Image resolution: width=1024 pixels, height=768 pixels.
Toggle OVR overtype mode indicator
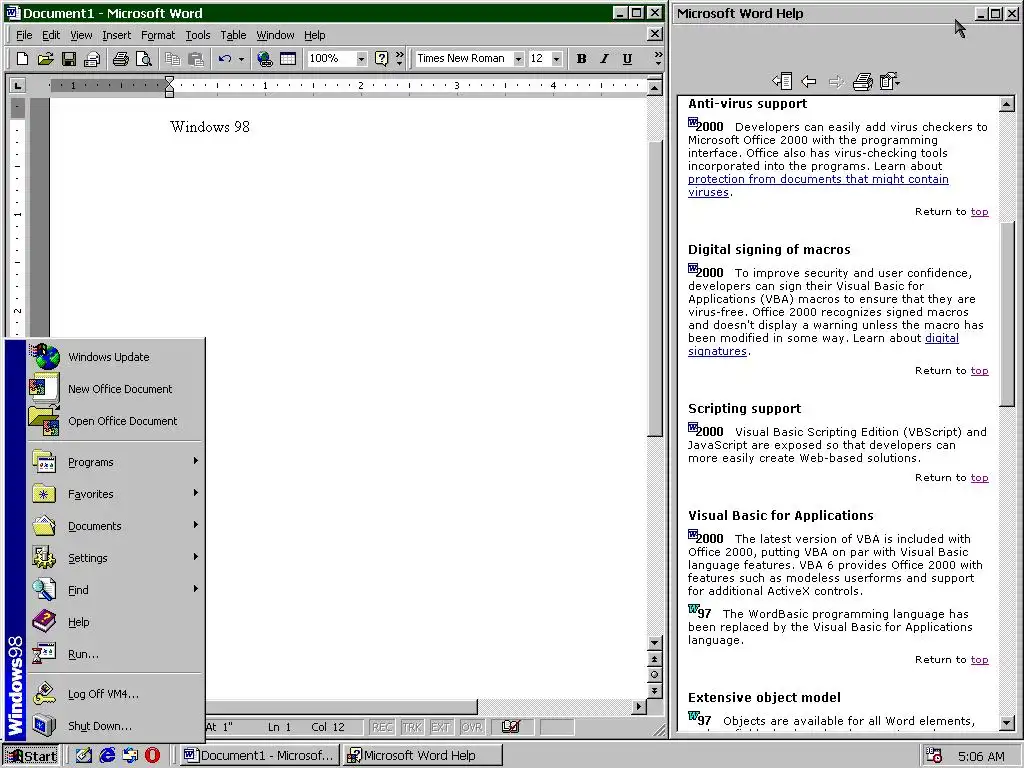click(472, 727)
